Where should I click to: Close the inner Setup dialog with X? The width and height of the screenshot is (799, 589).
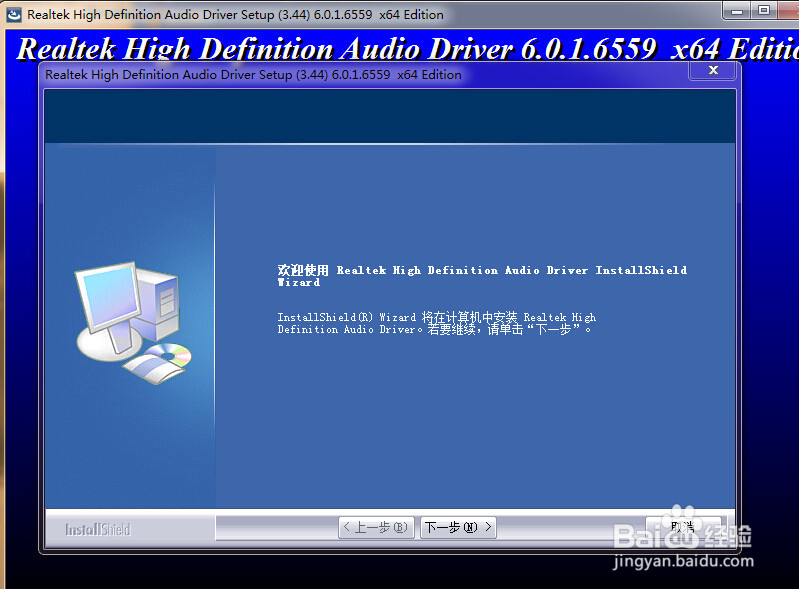(712, 70)
